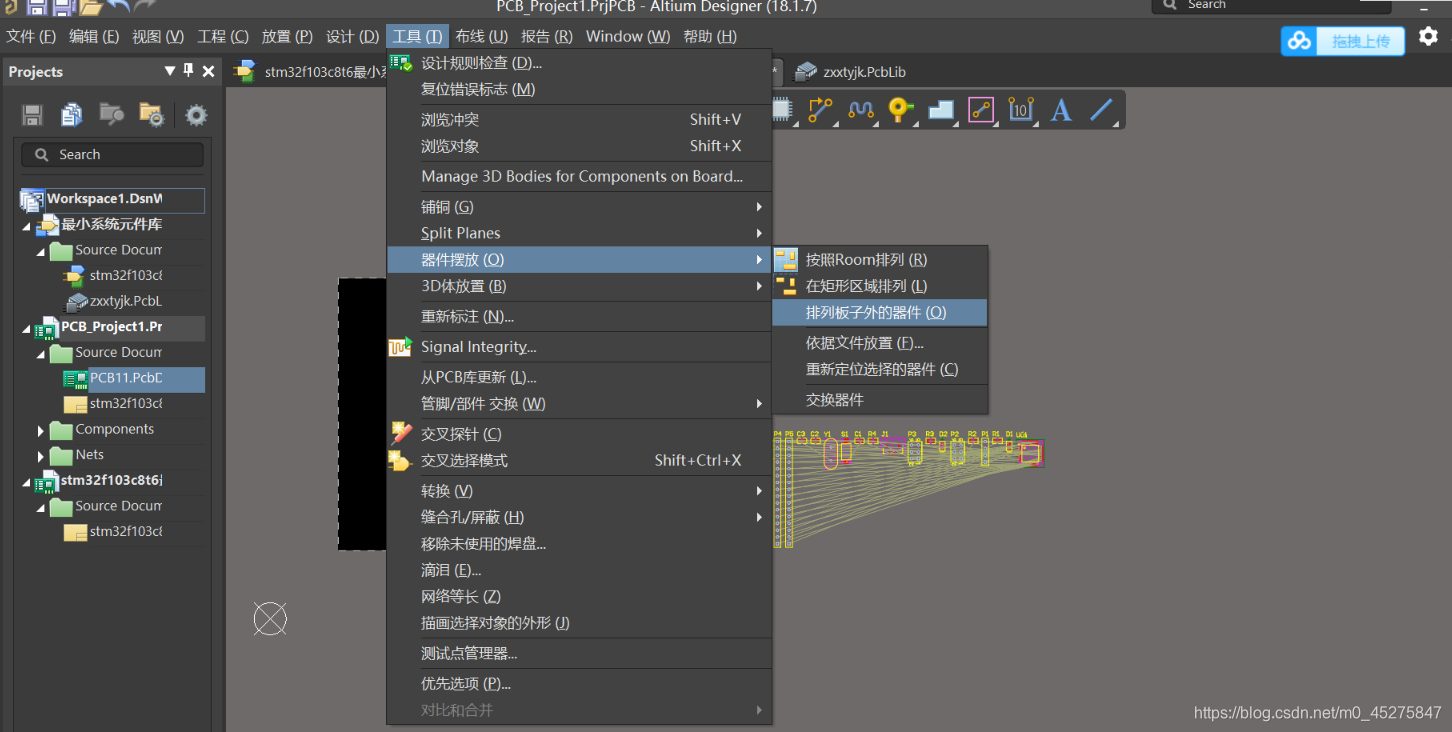Open the 放置 (P) menu
Viewport: 1452px width, 732px height.
(x=287, y=36)
